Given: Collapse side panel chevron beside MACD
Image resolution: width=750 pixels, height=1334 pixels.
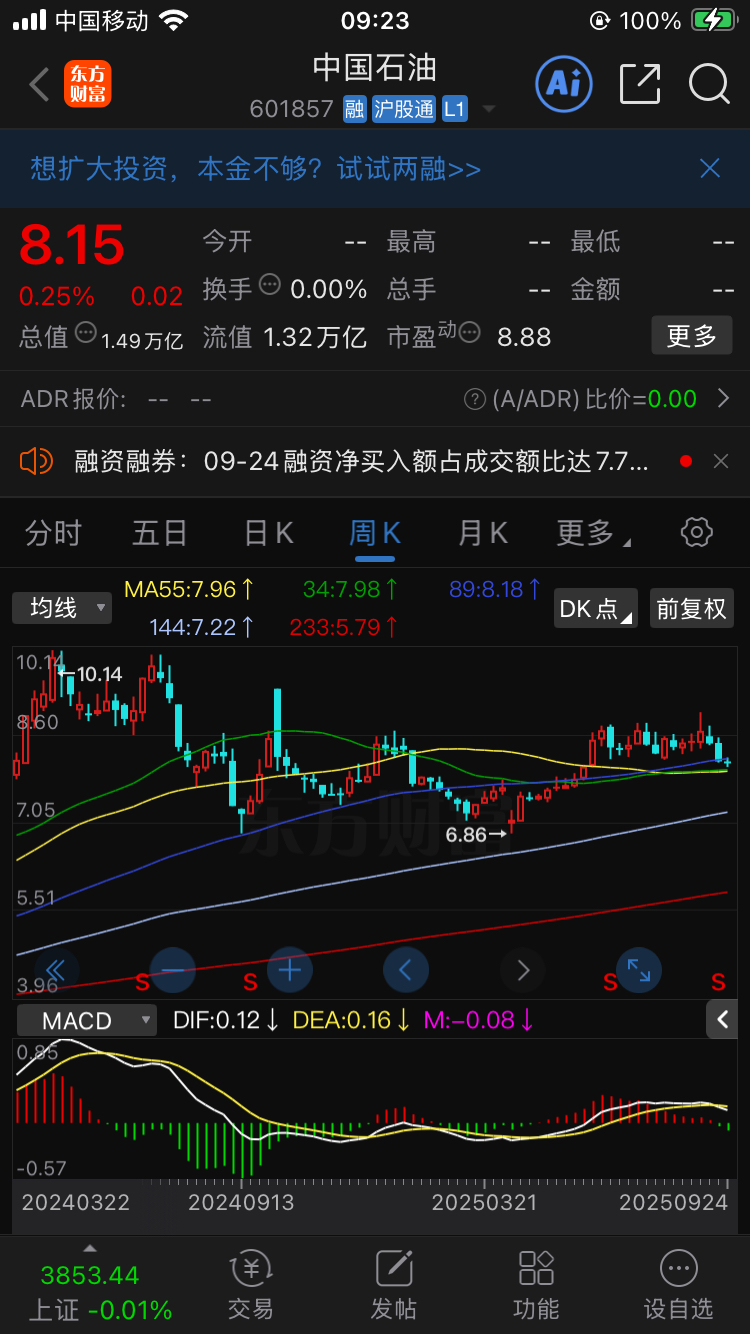Looking at the screenshot, I should click(723, 1020).
